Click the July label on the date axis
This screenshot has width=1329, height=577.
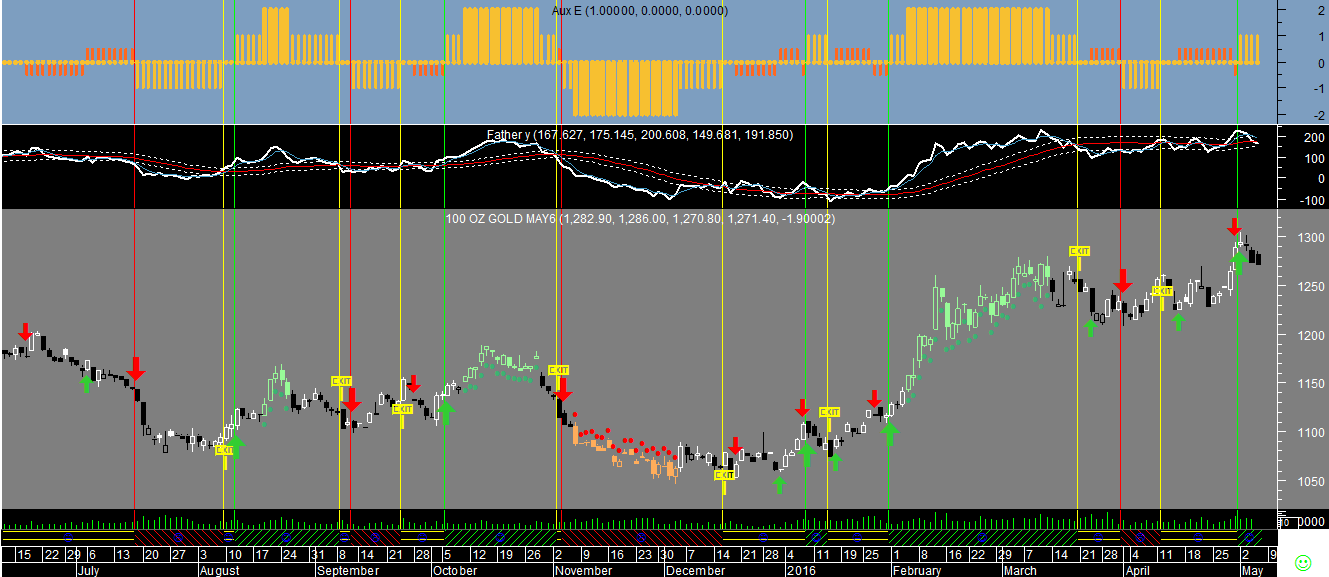[90, 571]
